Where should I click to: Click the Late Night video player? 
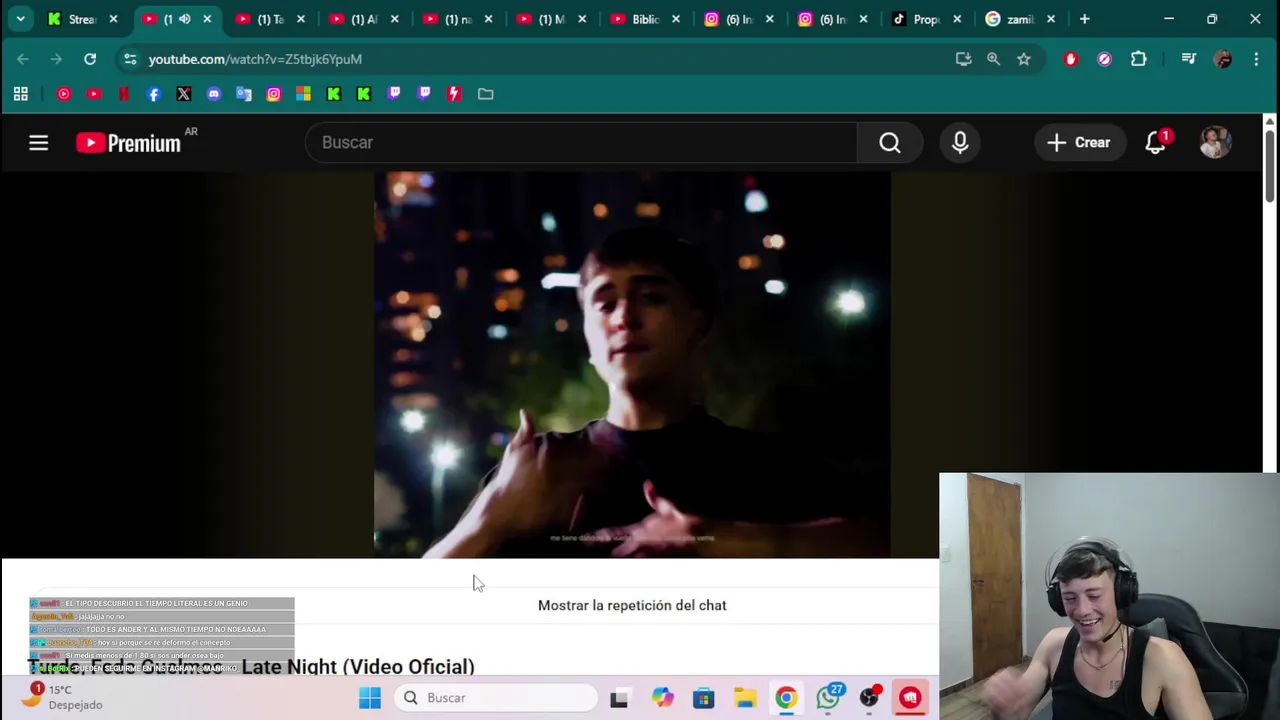(x=632, y=365)
